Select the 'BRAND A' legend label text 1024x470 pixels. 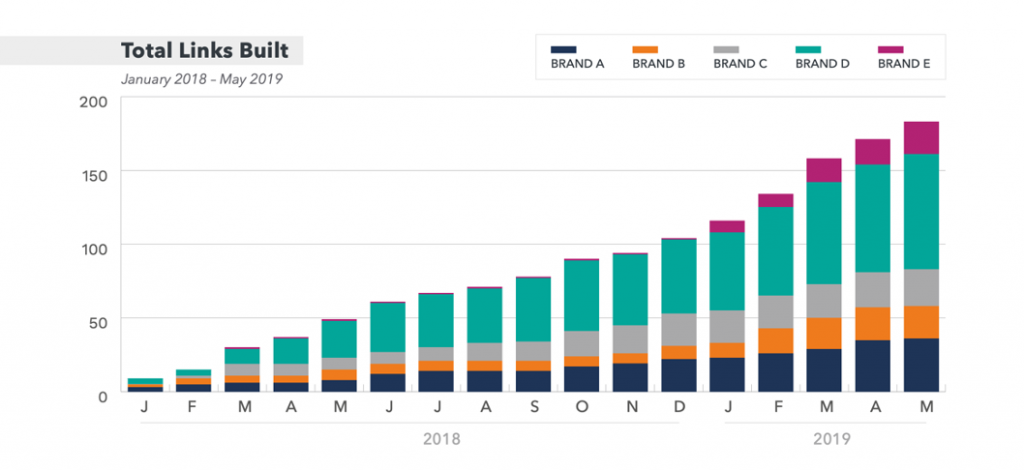click(577, 64)
